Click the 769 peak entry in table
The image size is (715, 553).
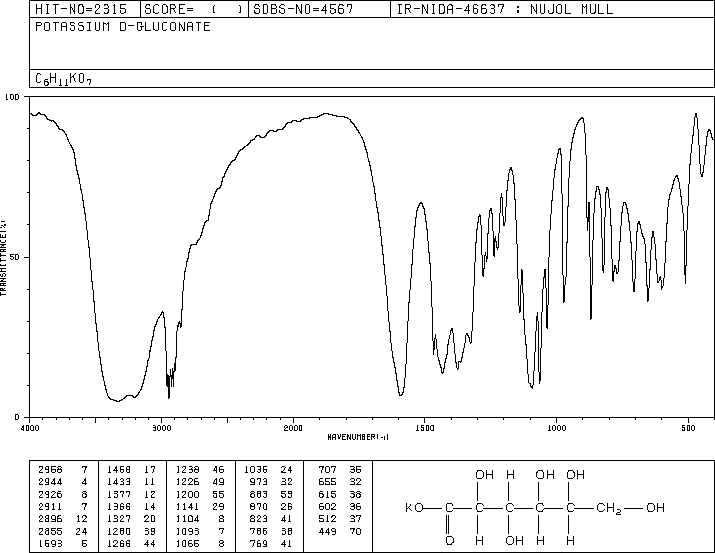tap(272, 543)
